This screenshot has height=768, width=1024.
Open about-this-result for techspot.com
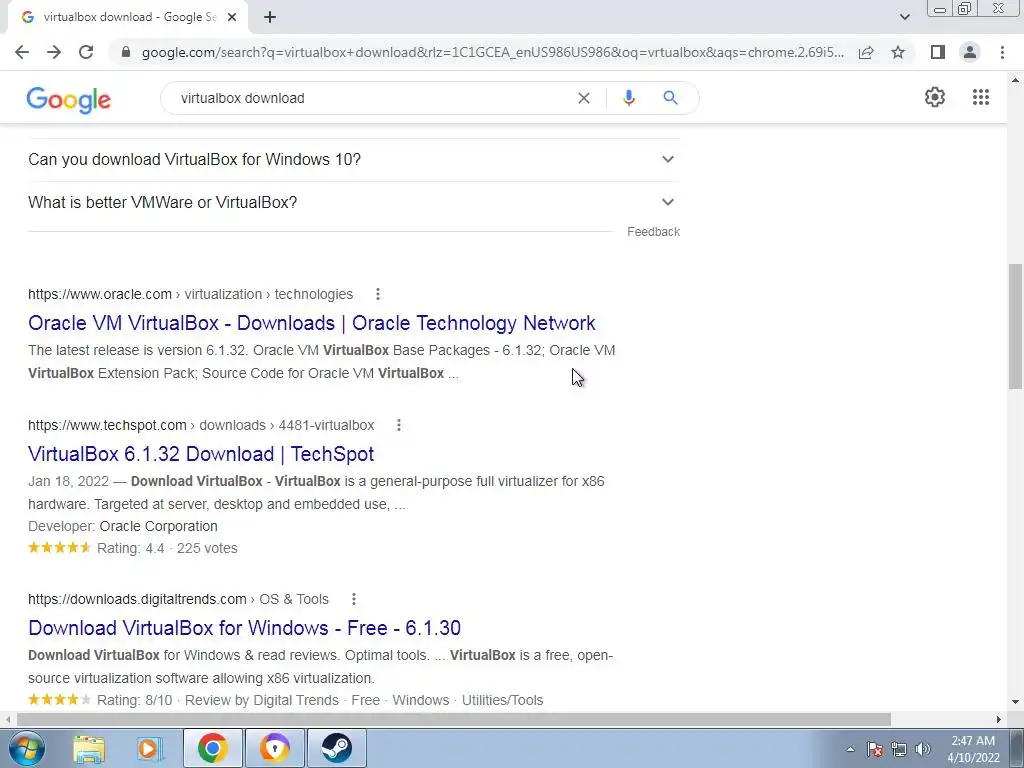(x=399, y=425)
